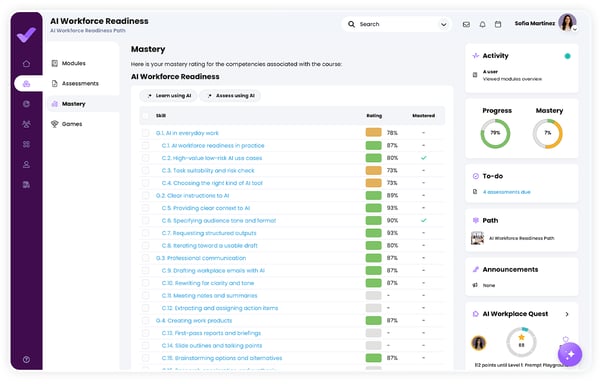Open AI Workforce Readiness Path breadcrumb link
The width and height of the screenshot is (600, 384).
88,31
